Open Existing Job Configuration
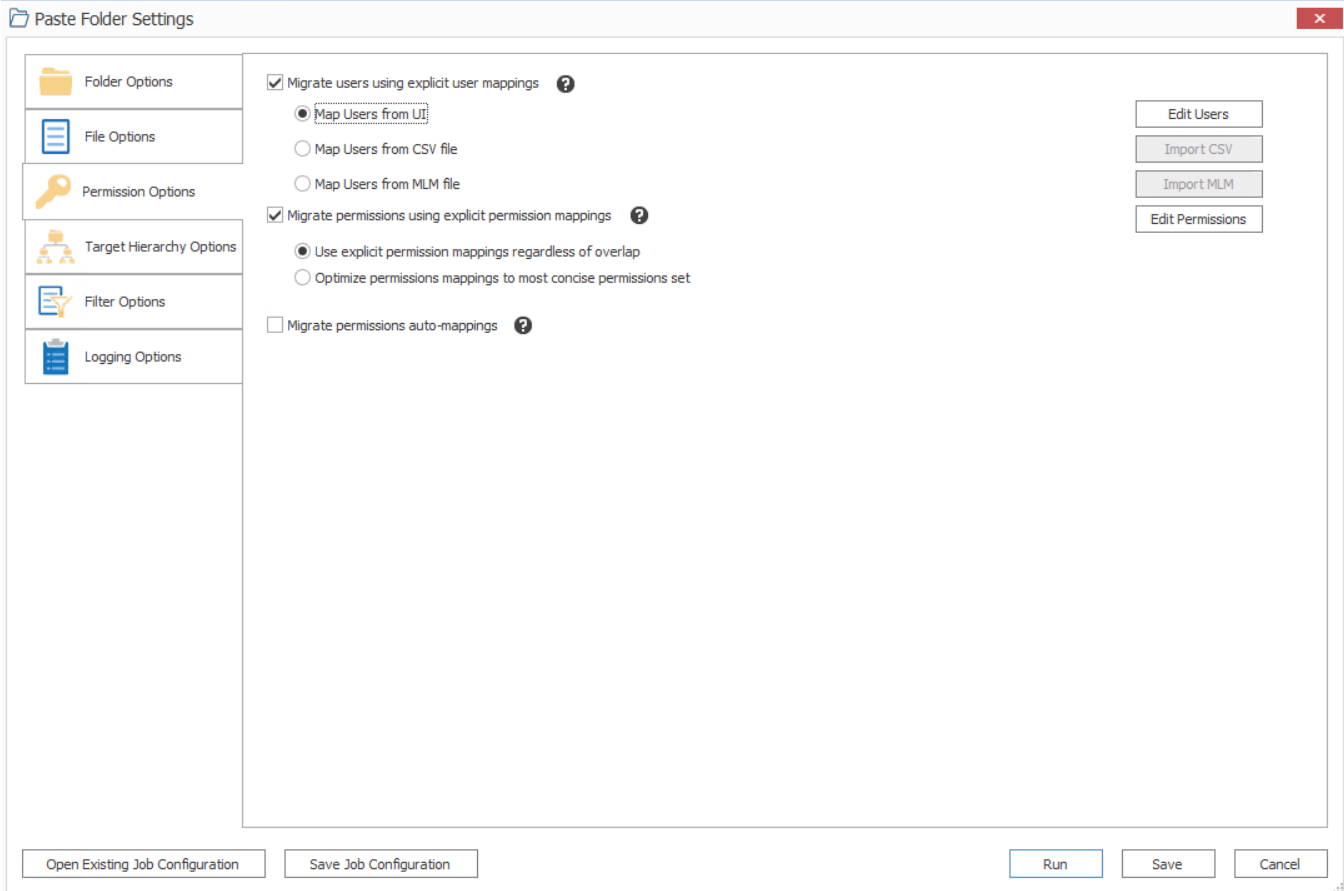Screen dimensions: 1344x891 pos(143,863)
